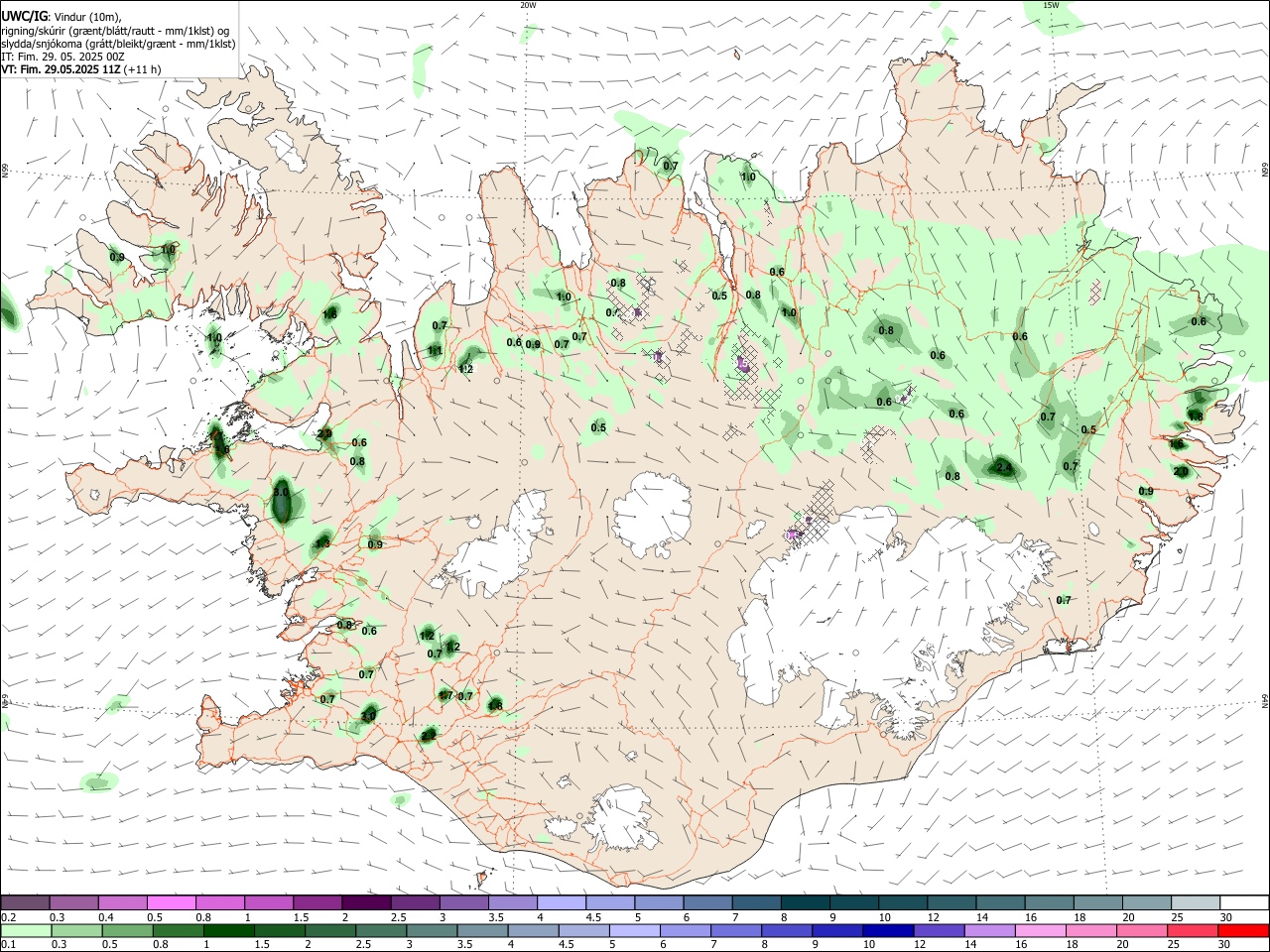Select the light pink swatch labeled 16, bottom row

tap(1039, 930)
